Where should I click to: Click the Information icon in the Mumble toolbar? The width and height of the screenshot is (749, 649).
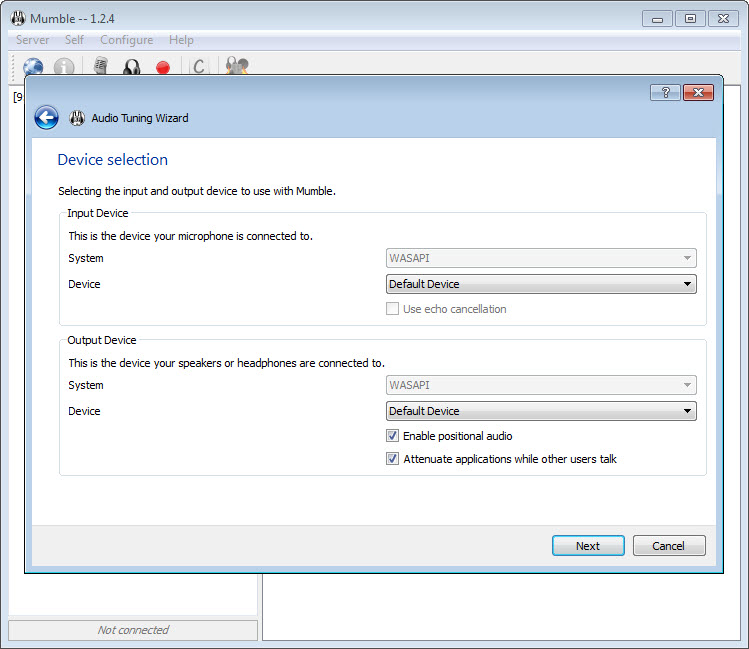pyautogui.click(x=64, y=66)
